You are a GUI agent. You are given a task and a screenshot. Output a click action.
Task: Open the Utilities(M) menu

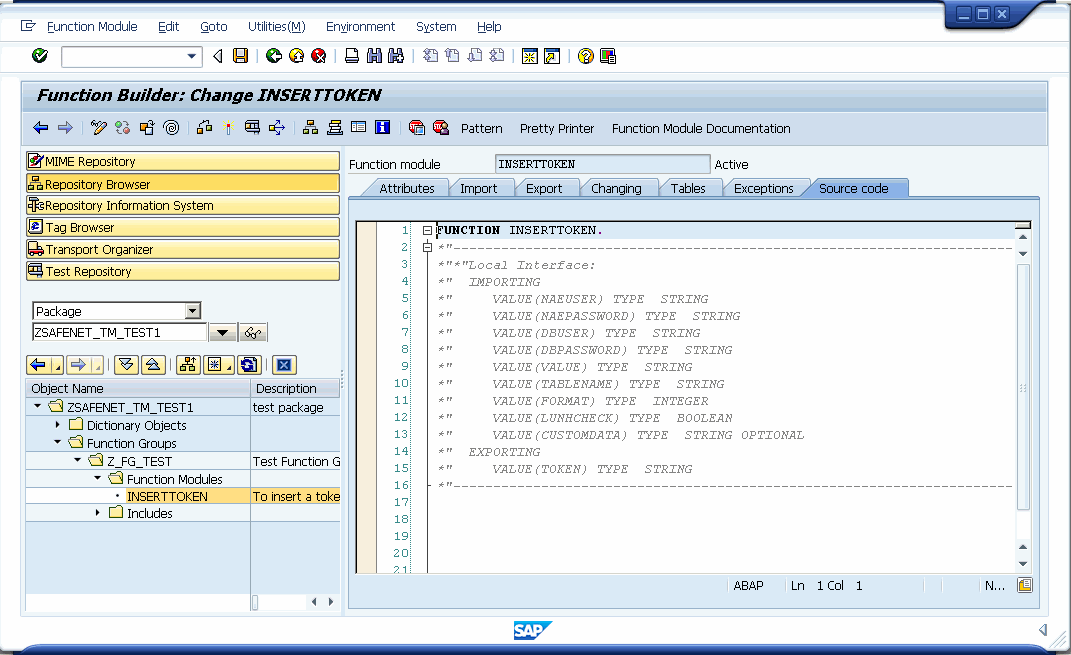[x=277, y=27]
